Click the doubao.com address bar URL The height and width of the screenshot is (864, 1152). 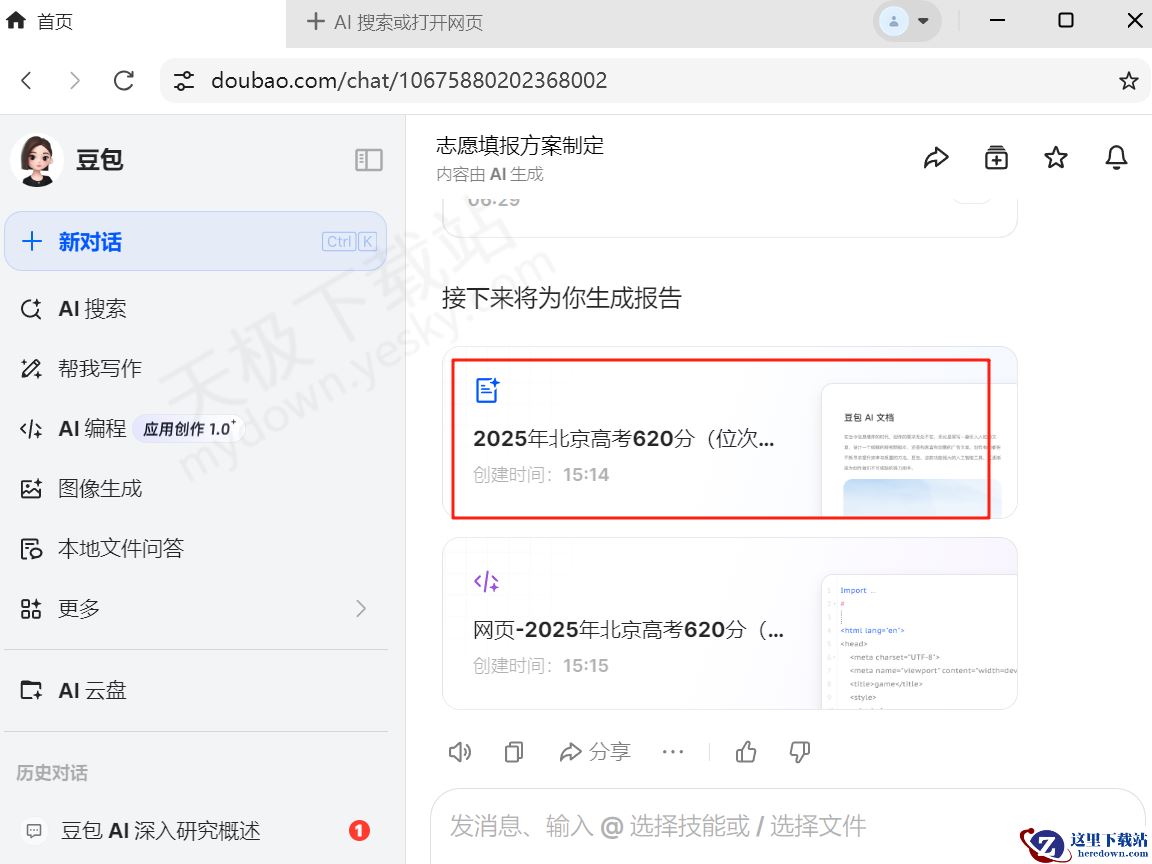pyautogui.click(x=409, y=80)
